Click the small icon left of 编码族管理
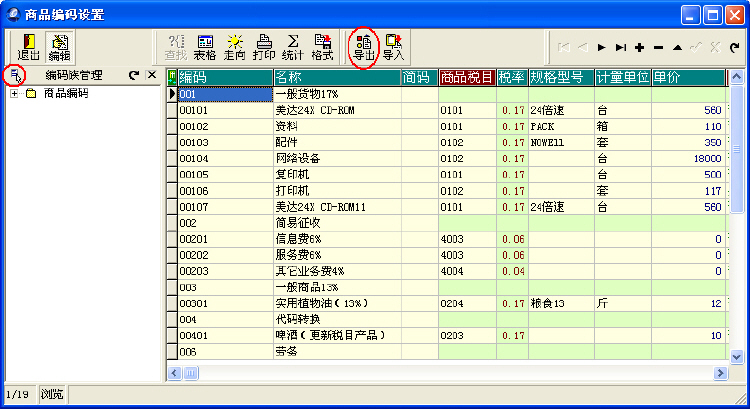 pos(15,75)
